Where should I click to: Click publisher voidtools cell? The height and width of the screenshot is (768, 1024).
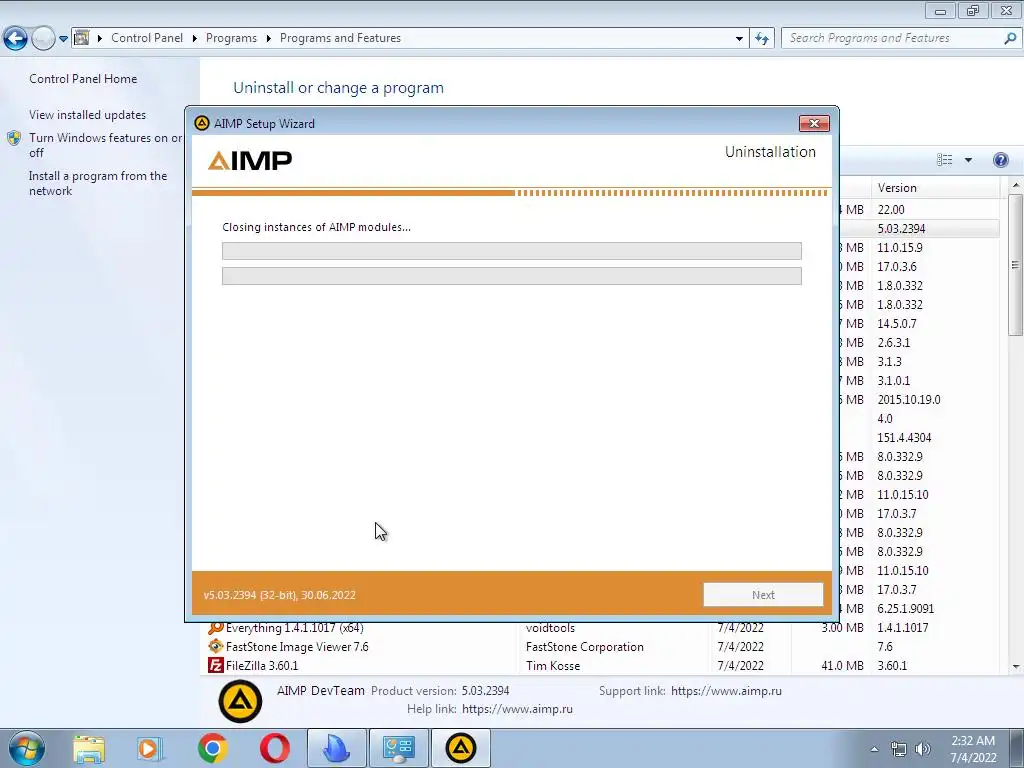point(550,628)
